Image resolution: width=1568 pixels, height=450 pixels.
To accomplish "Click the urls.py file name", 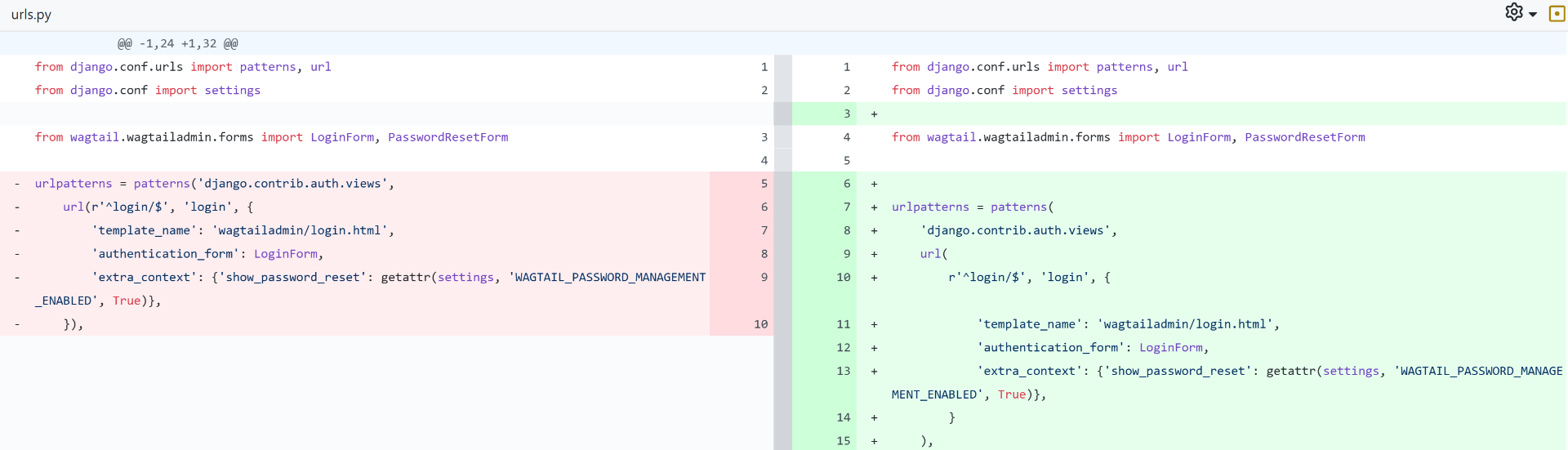I will pyautogui.click(x=31, y=15).
